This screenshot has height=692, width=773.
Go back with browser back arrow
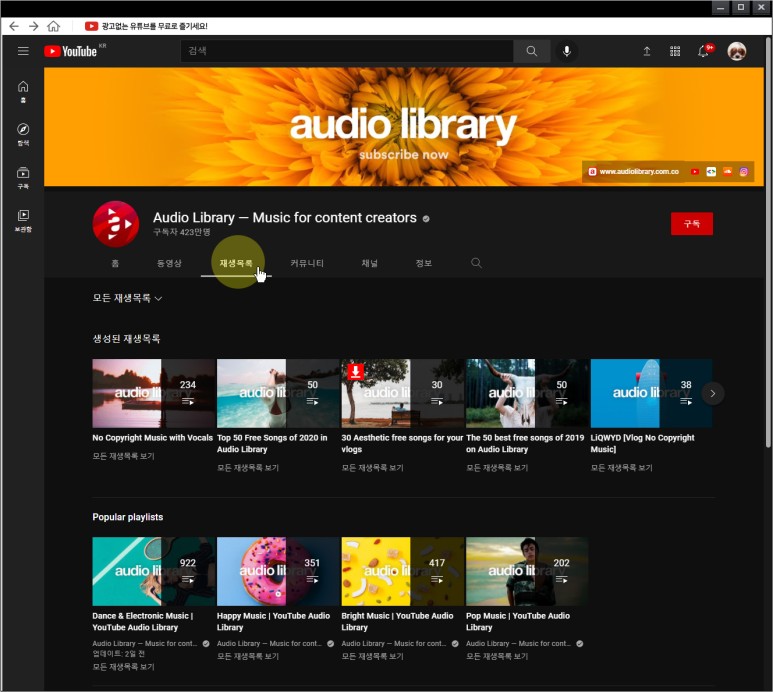point(14,26)
